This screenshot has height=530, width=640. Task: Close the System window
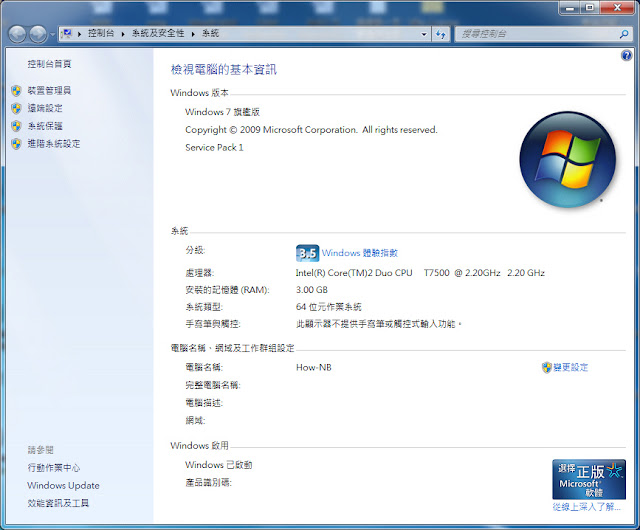tap(617, 8)
